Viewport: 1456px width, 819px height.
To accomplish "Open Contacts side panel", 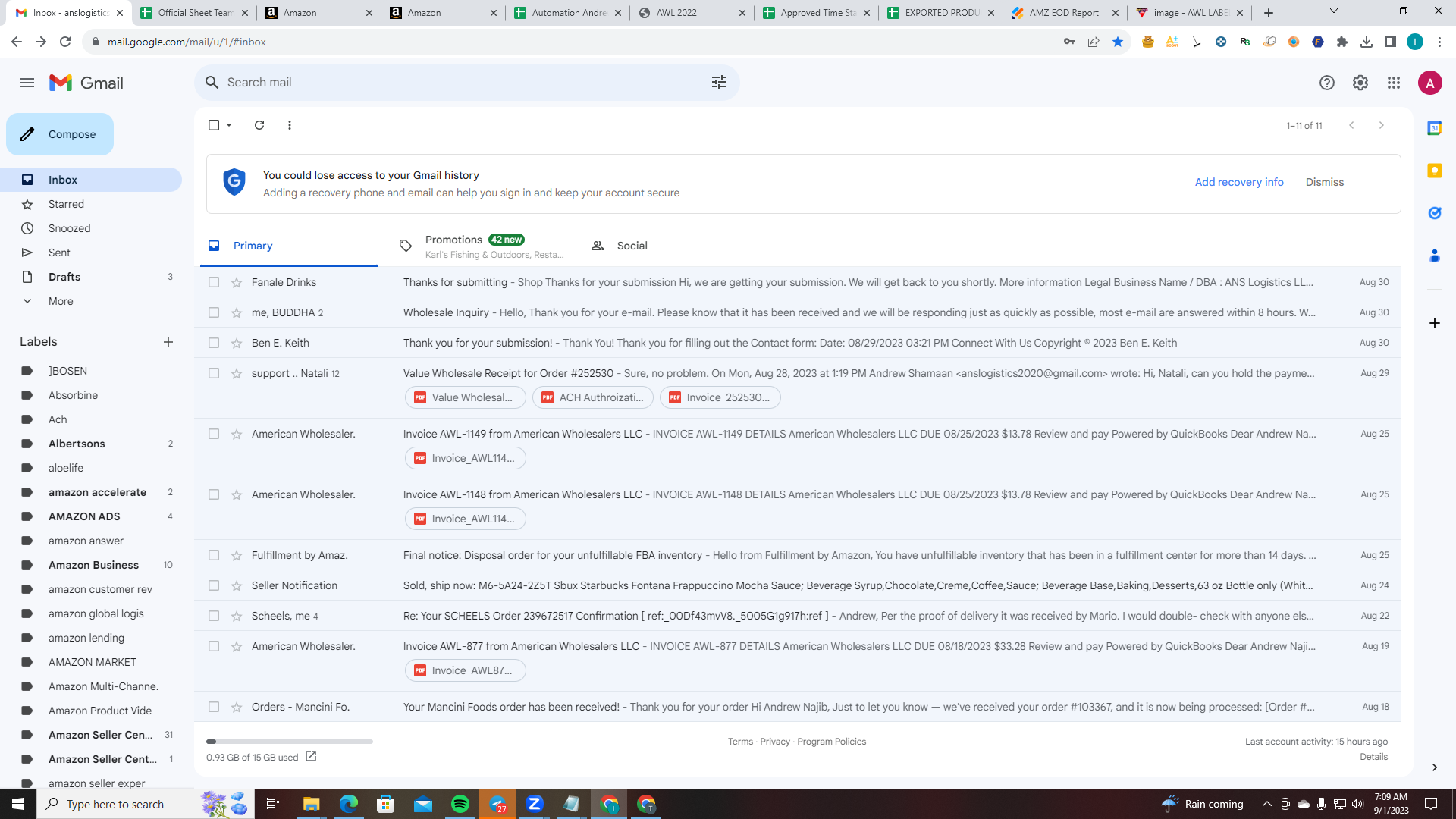I will pyautogui.click(x=1435, y=256).
